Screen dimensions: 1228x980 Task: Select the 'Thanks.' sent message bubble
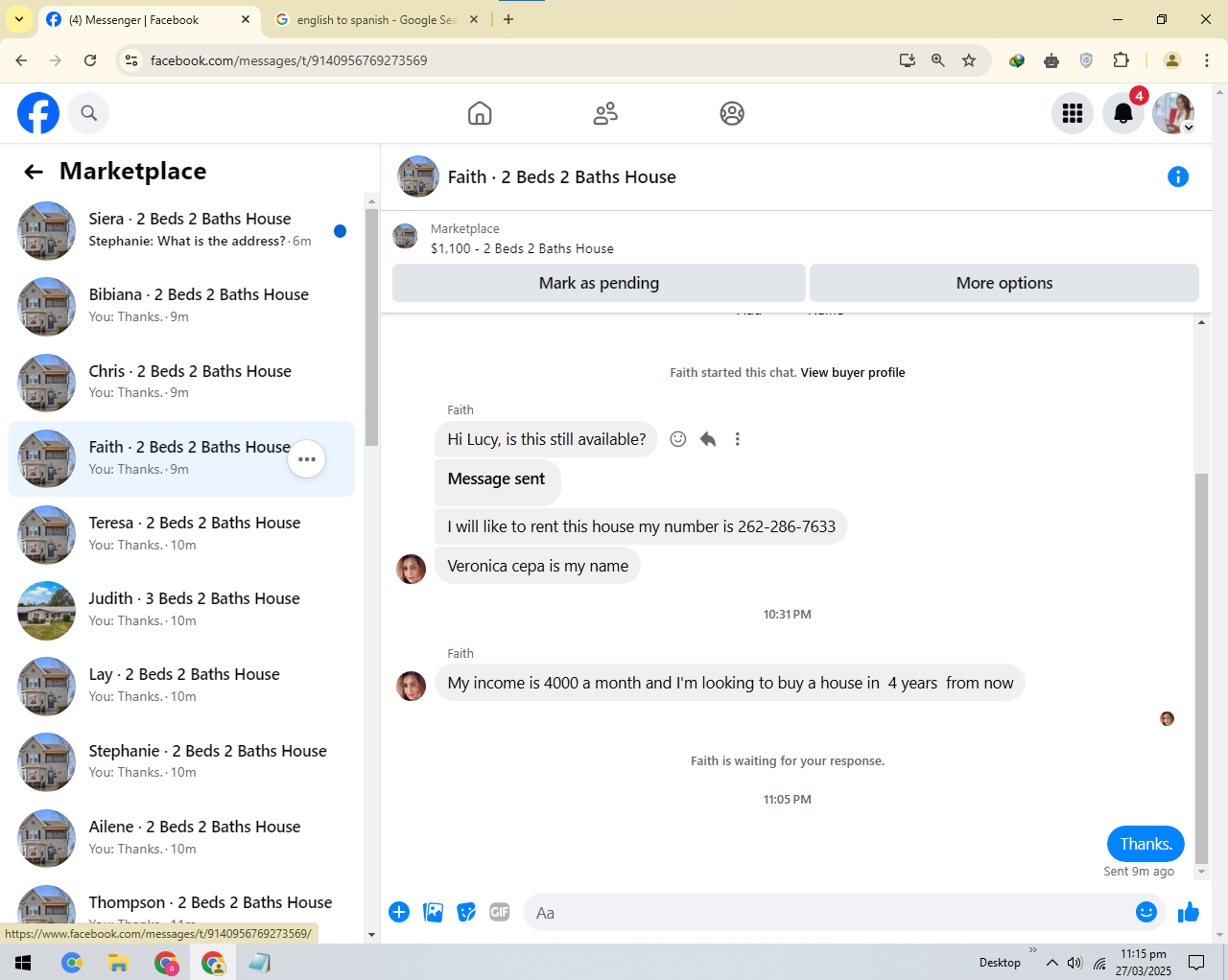[x=1146, y=844]
